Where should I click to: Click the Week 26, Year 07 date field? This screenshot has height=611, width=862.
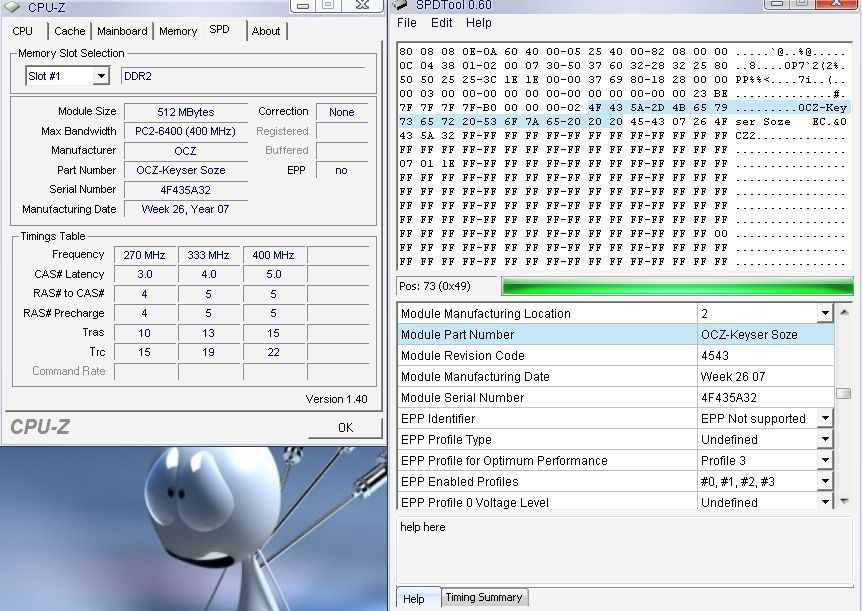tap(186, 209)
